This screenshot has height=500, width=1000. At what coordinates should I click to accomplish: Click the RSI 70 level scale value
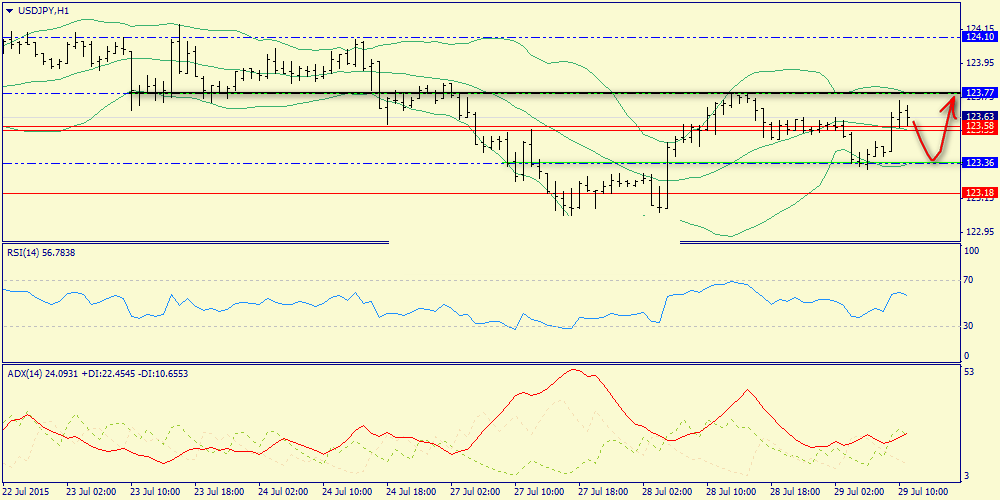(x=969, y=281)
